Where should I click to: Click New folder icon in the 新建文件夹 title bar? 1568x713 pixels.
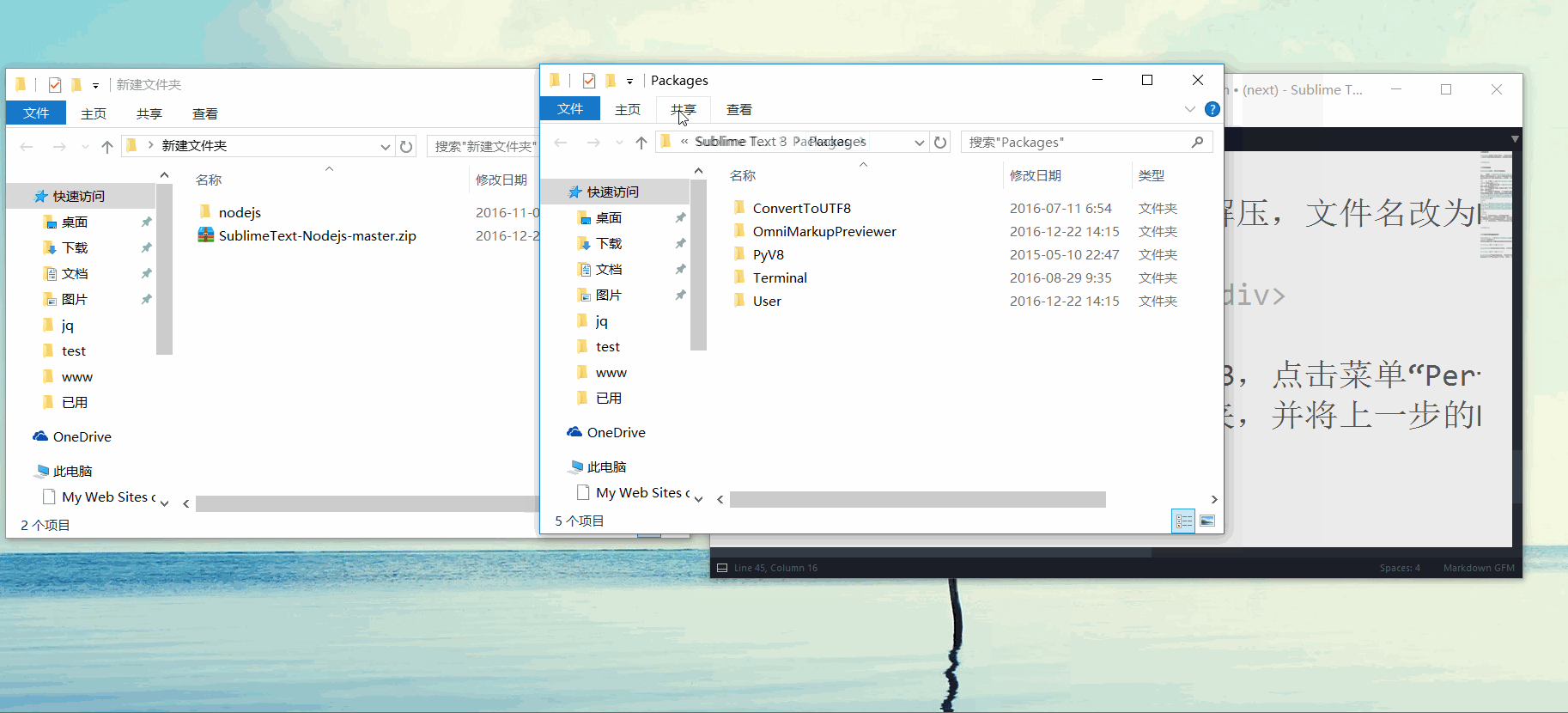(76, 85)
